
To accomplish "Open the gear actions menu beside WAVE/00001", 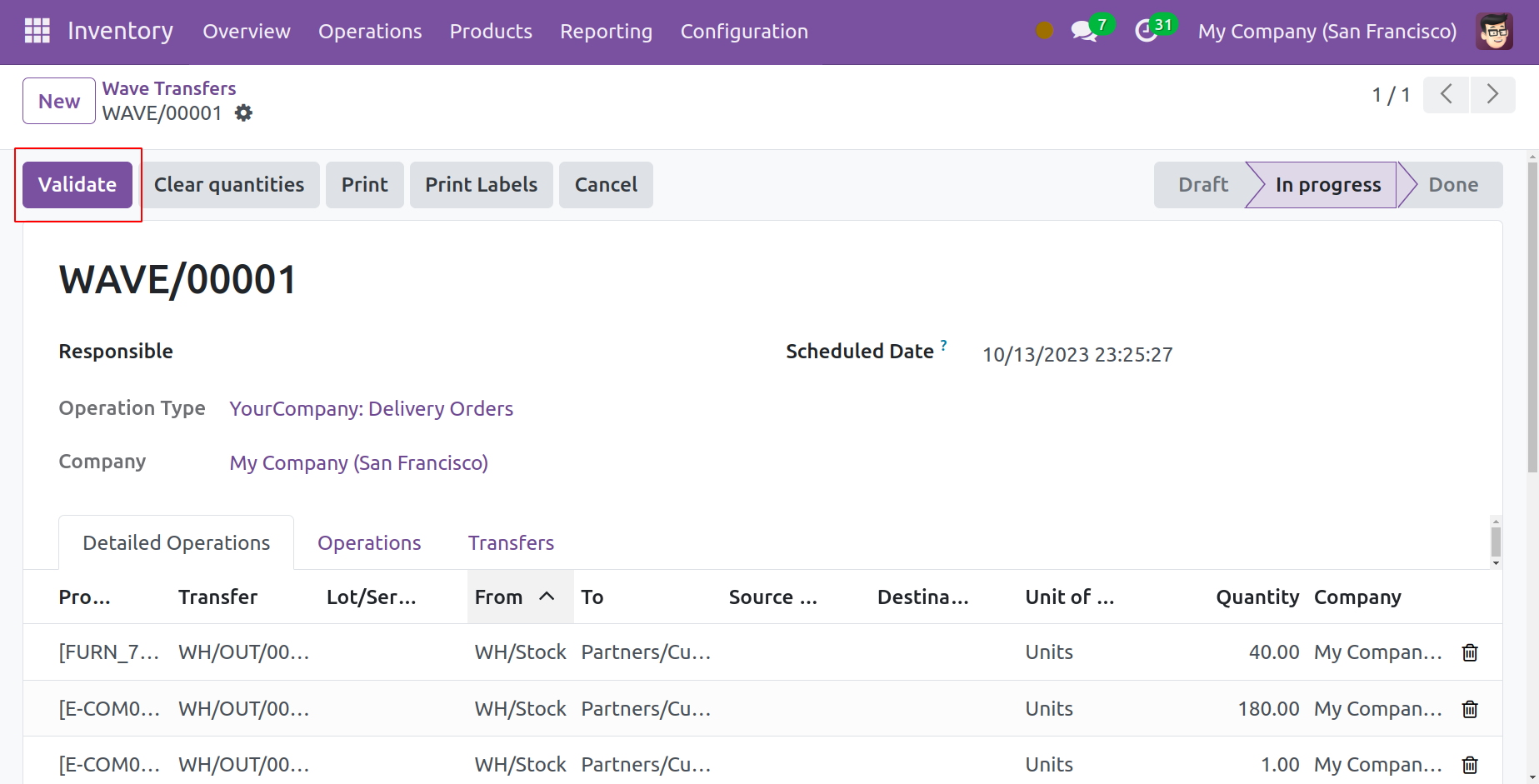I will pyautogui.click(x=243, y=113).
